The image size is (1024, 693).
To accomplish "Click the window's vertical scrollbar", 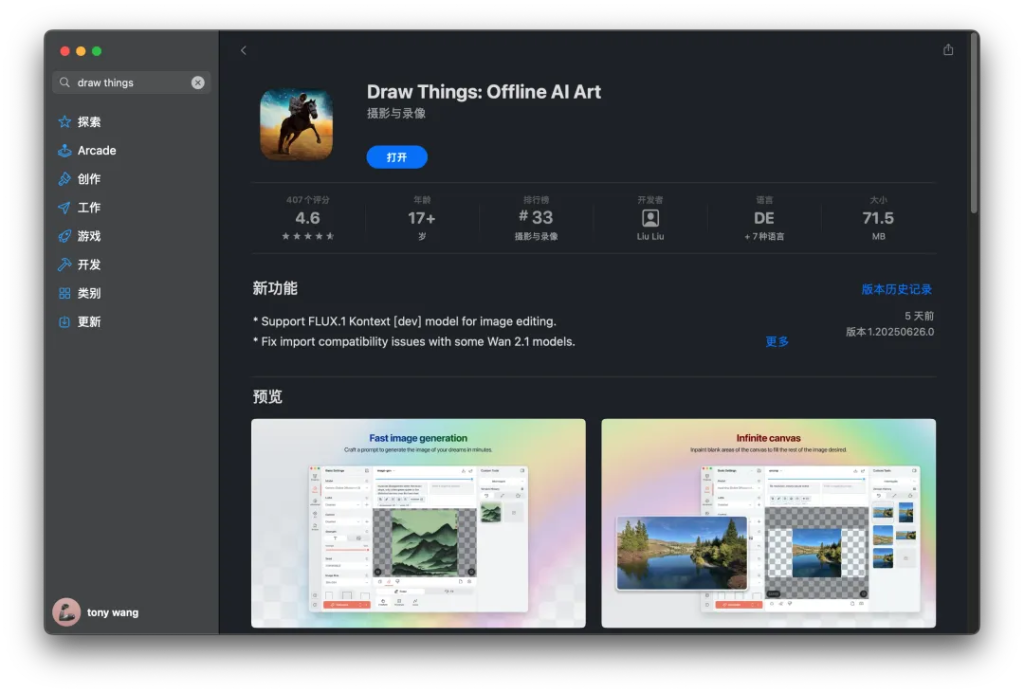I will click(974, 123).
